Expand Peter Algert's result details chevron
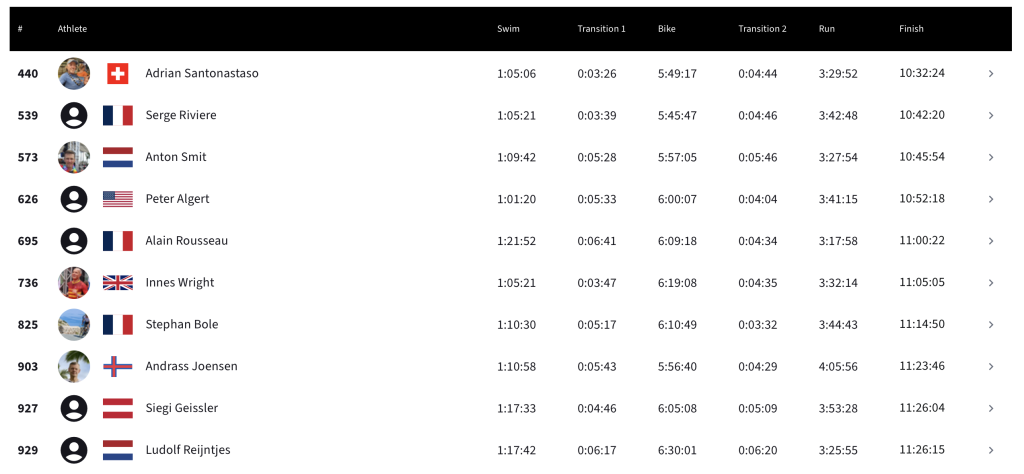 point(990,199)
